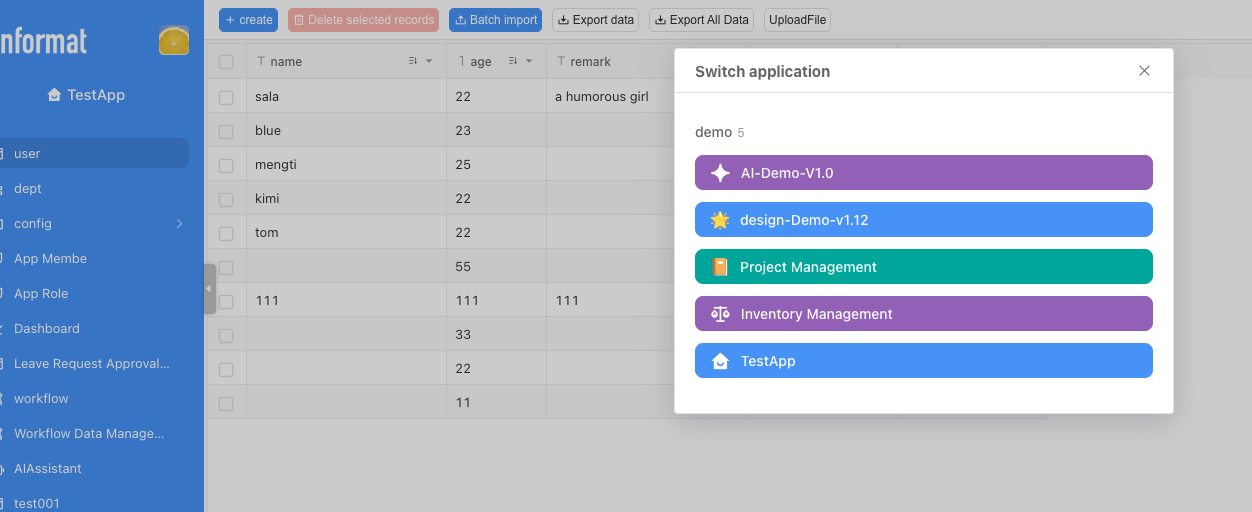
Task: Open the Dashboard sidebar item
Action: click(47, 329)
